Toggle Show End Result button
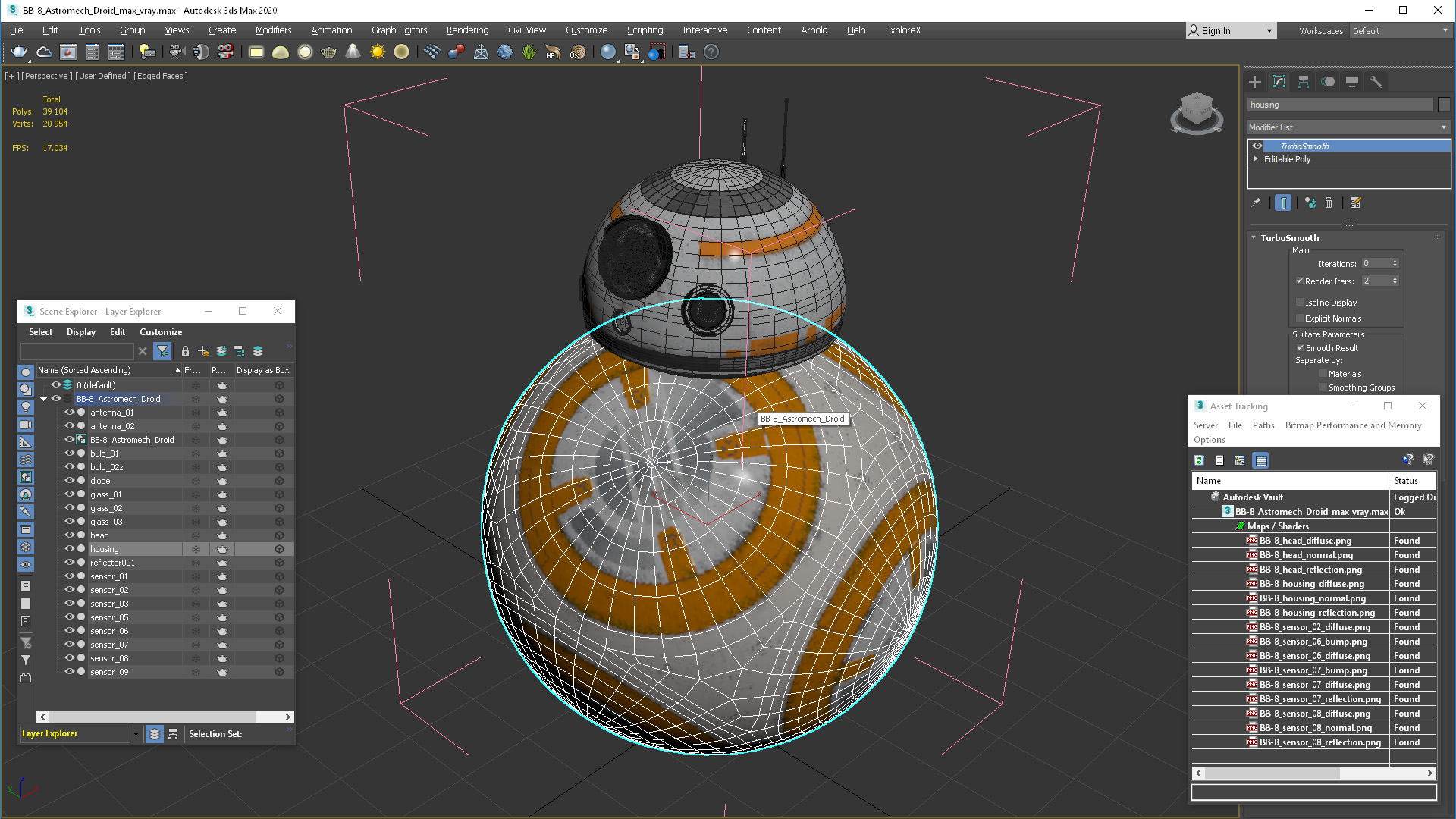 coord(1282,202)
